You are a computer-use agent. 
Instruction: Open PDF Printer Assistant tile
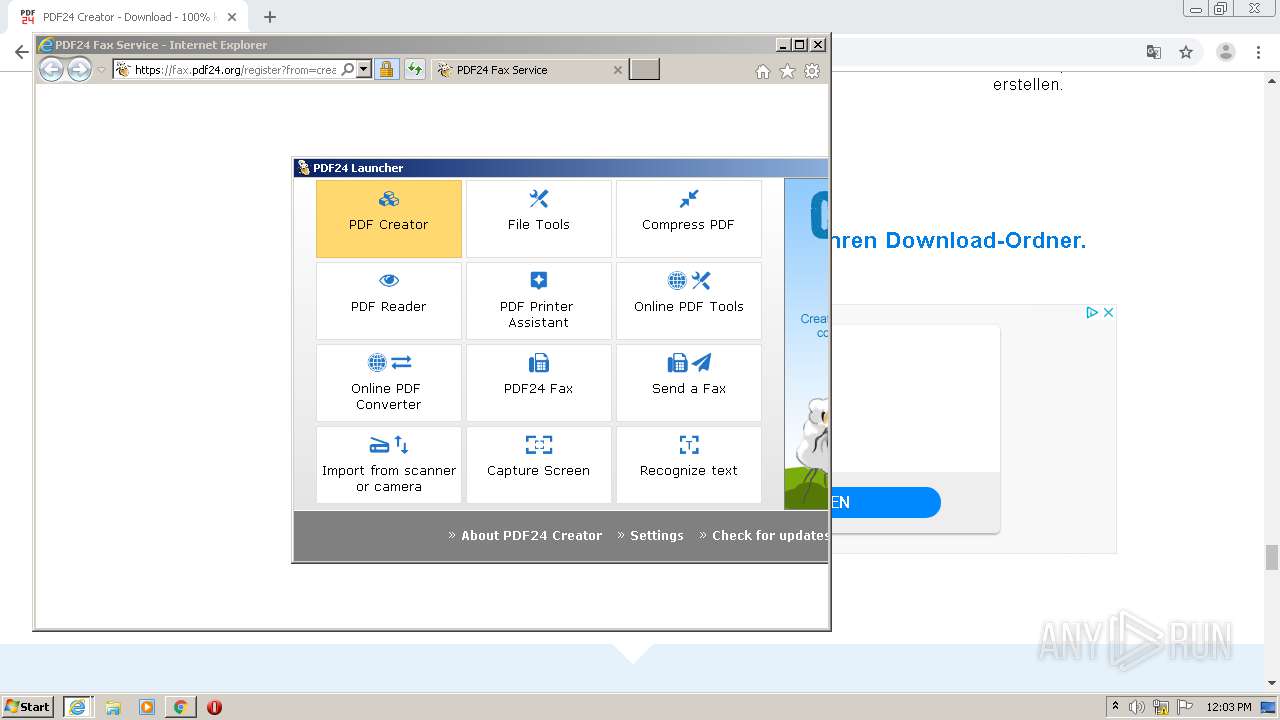[x=539, y=301]
